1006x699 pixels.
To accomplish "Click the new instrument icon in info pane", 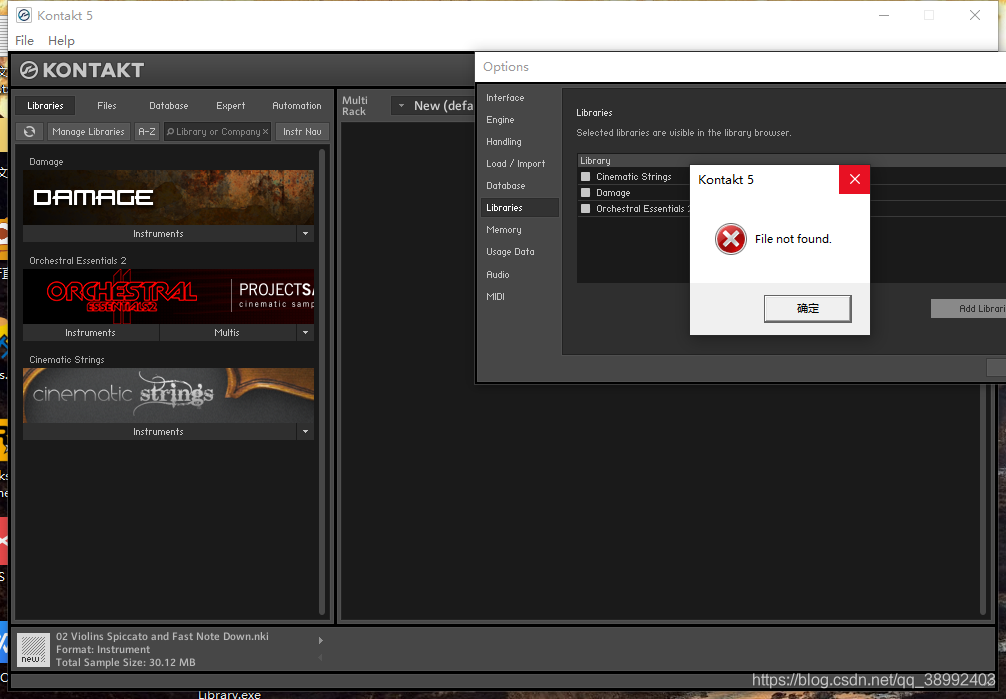I will click(33, 650).
